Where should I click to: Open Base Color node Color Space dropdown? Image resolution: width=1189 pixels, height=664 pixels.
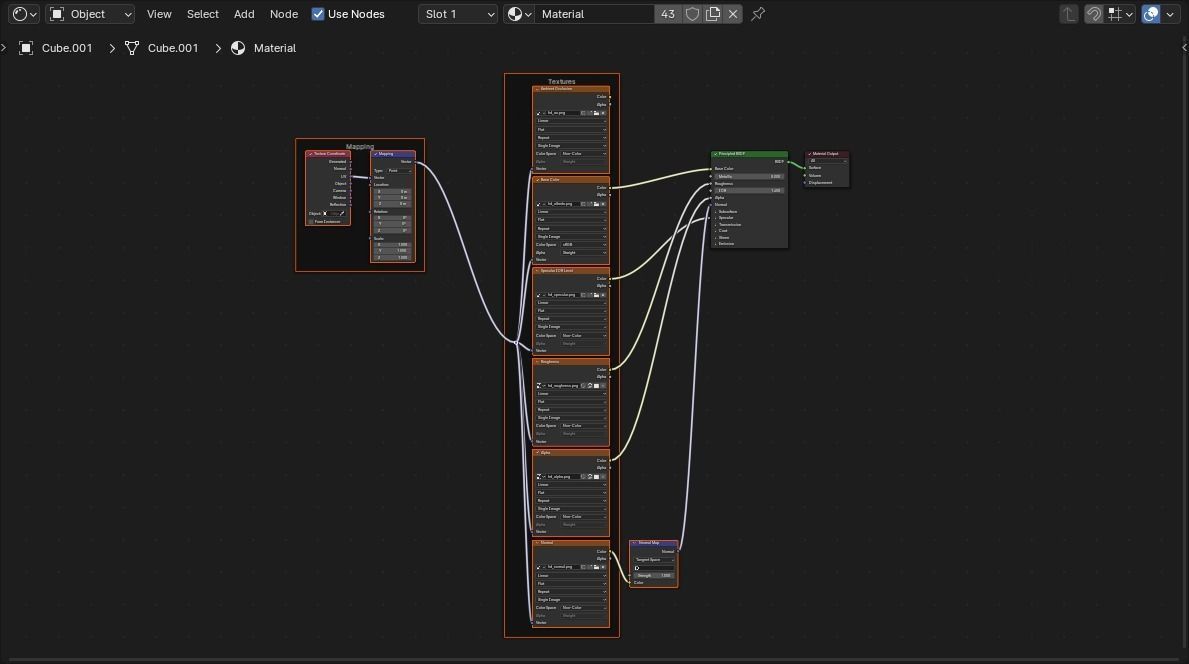pyautogui.click(x=583, y=245)
